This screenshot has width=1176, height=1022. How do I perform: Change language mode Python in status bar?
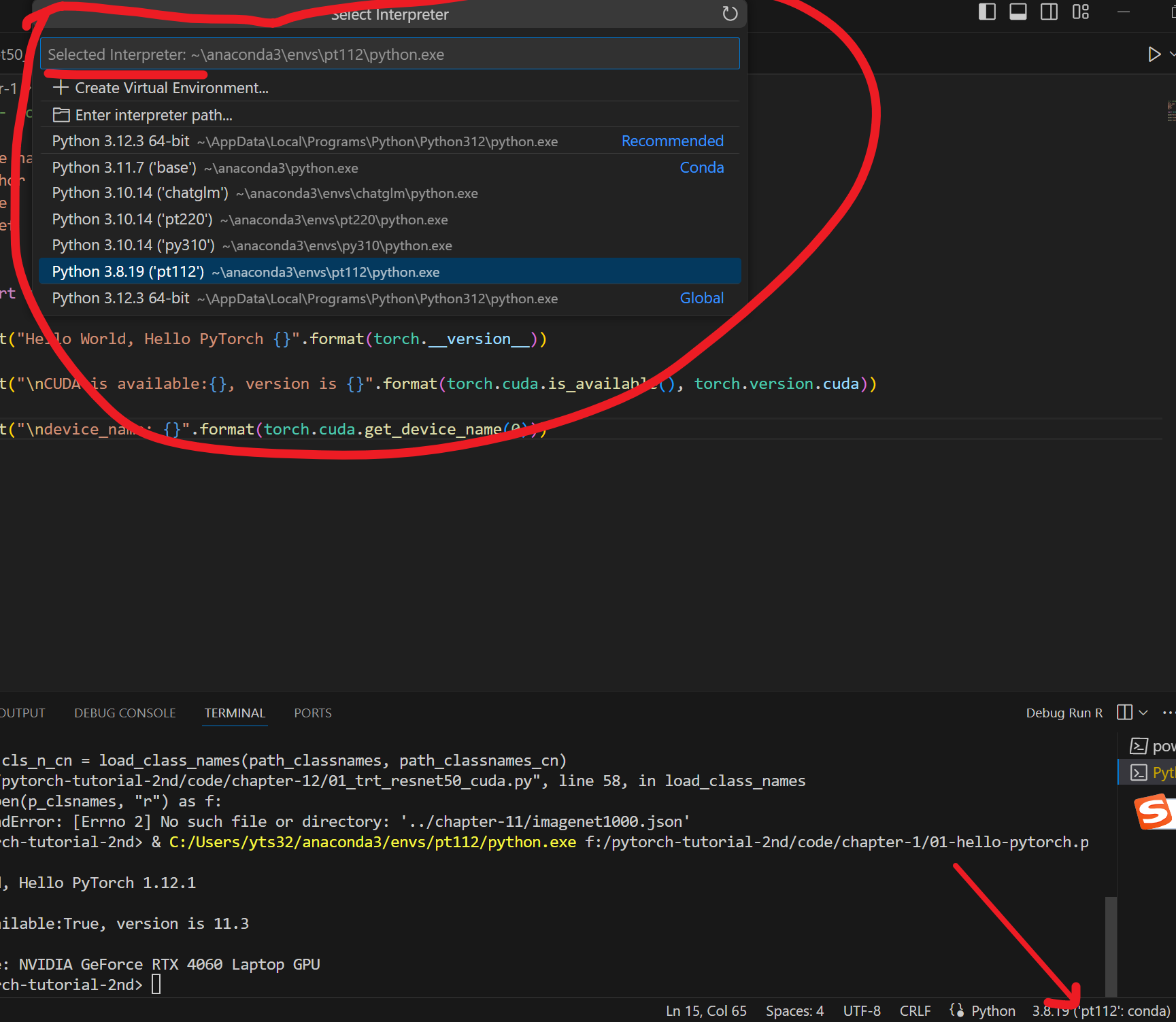coord(993,1011)
